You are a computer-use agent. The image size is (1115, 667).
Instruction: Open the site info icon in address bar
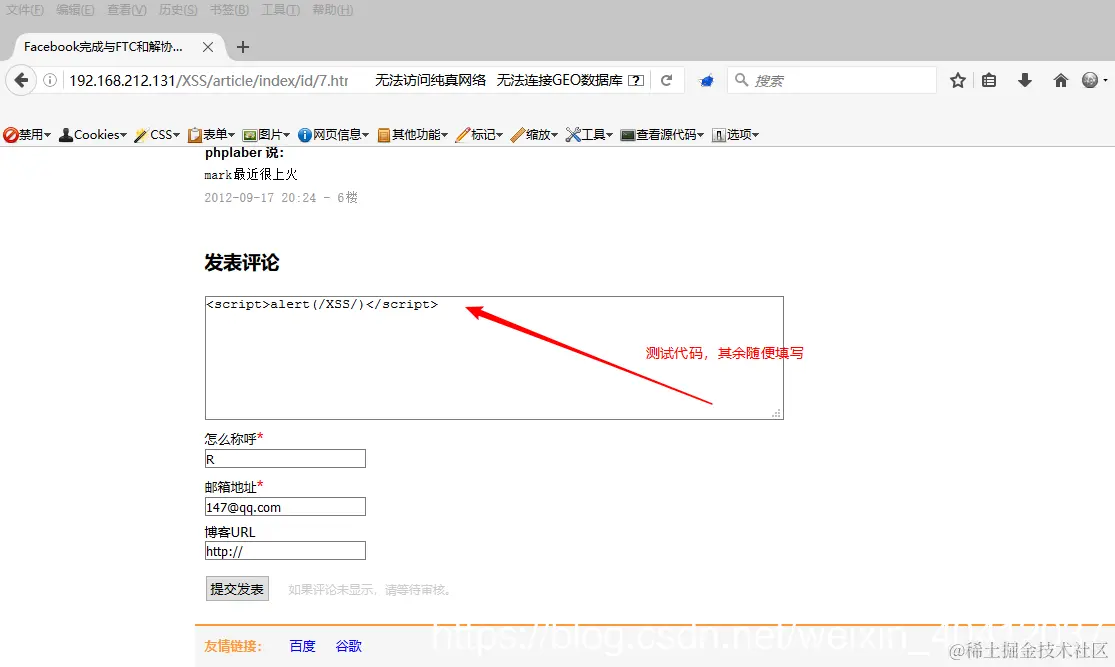[50, 80]
